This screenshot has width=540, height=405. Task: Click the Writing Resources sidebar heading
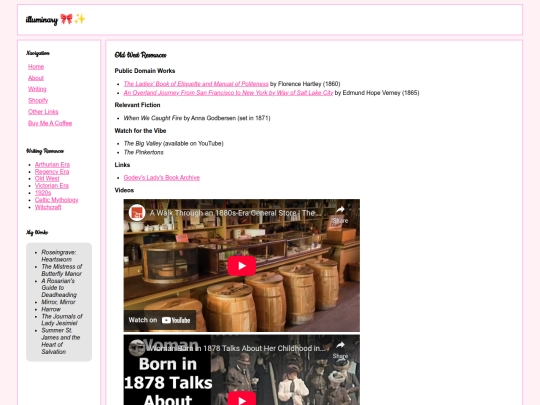tap(45, 151)
